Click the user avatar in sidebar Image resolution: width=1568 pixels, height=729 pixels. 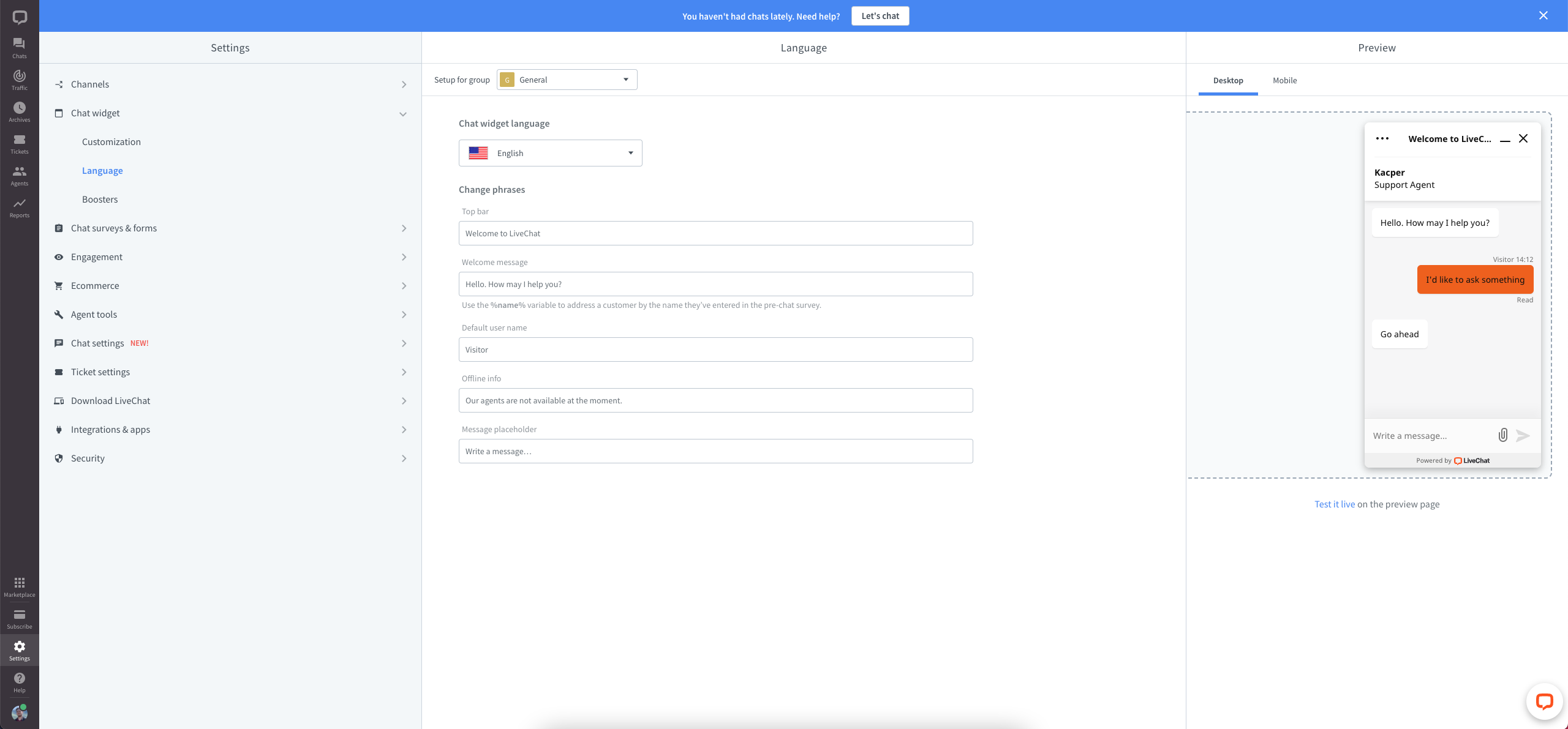pos(20,713)
